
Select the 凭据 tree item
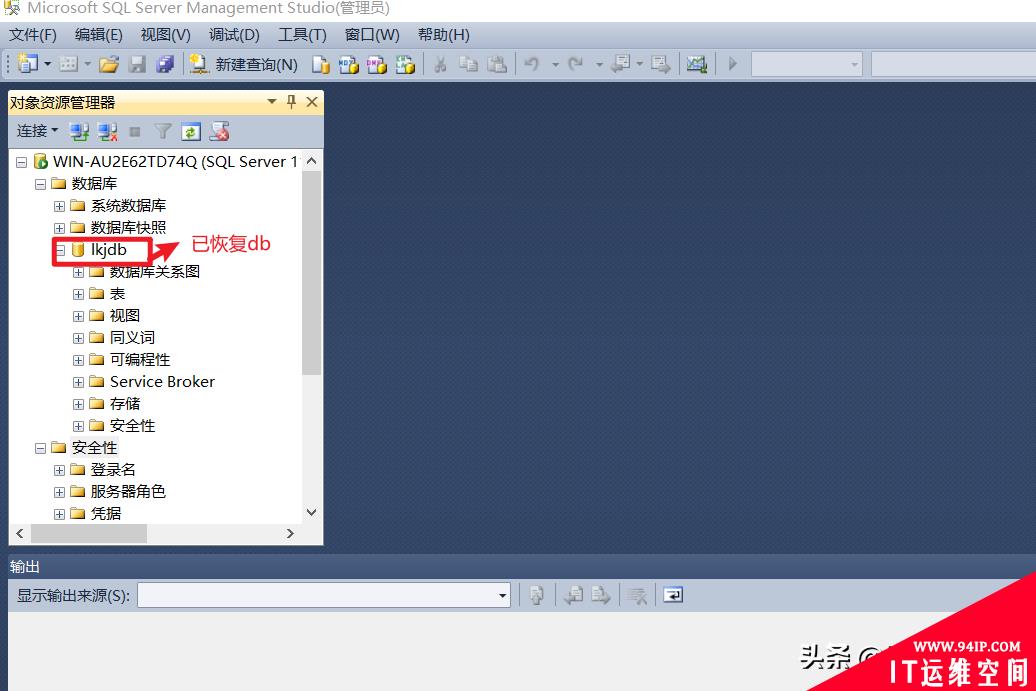[106, 513]
